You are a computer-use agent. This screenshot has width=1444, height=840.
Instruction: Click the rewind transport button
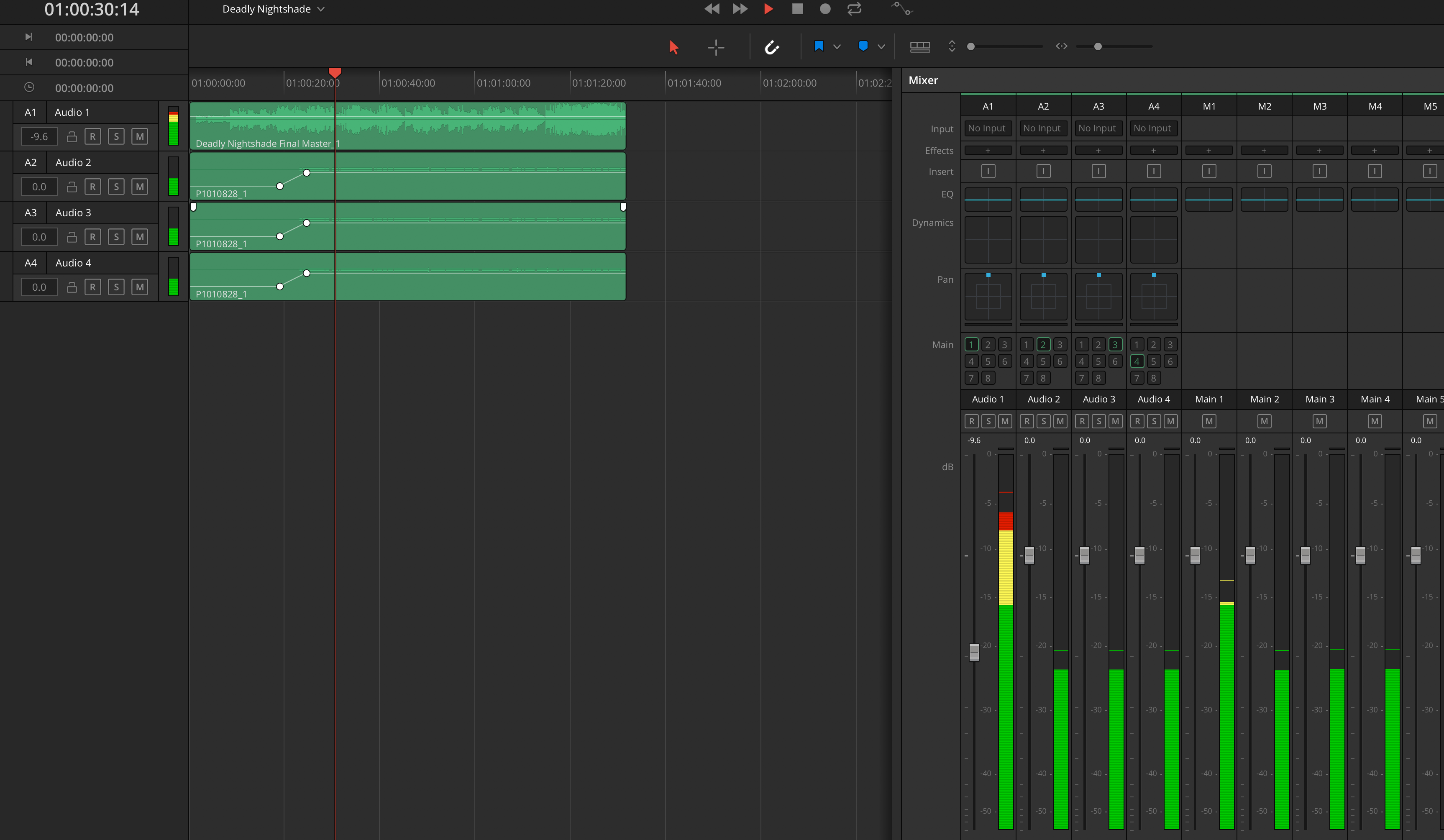click(x=712, y=9)
